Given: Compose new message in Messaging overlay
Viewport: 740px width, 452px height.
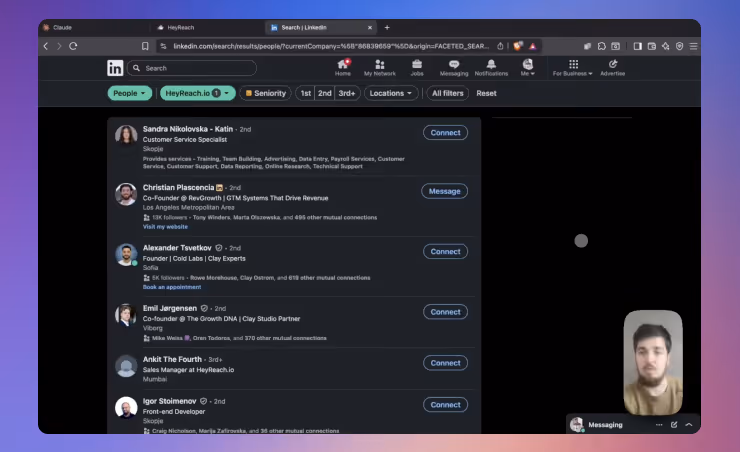Looking at the screenshot, I should click(674, 425).
